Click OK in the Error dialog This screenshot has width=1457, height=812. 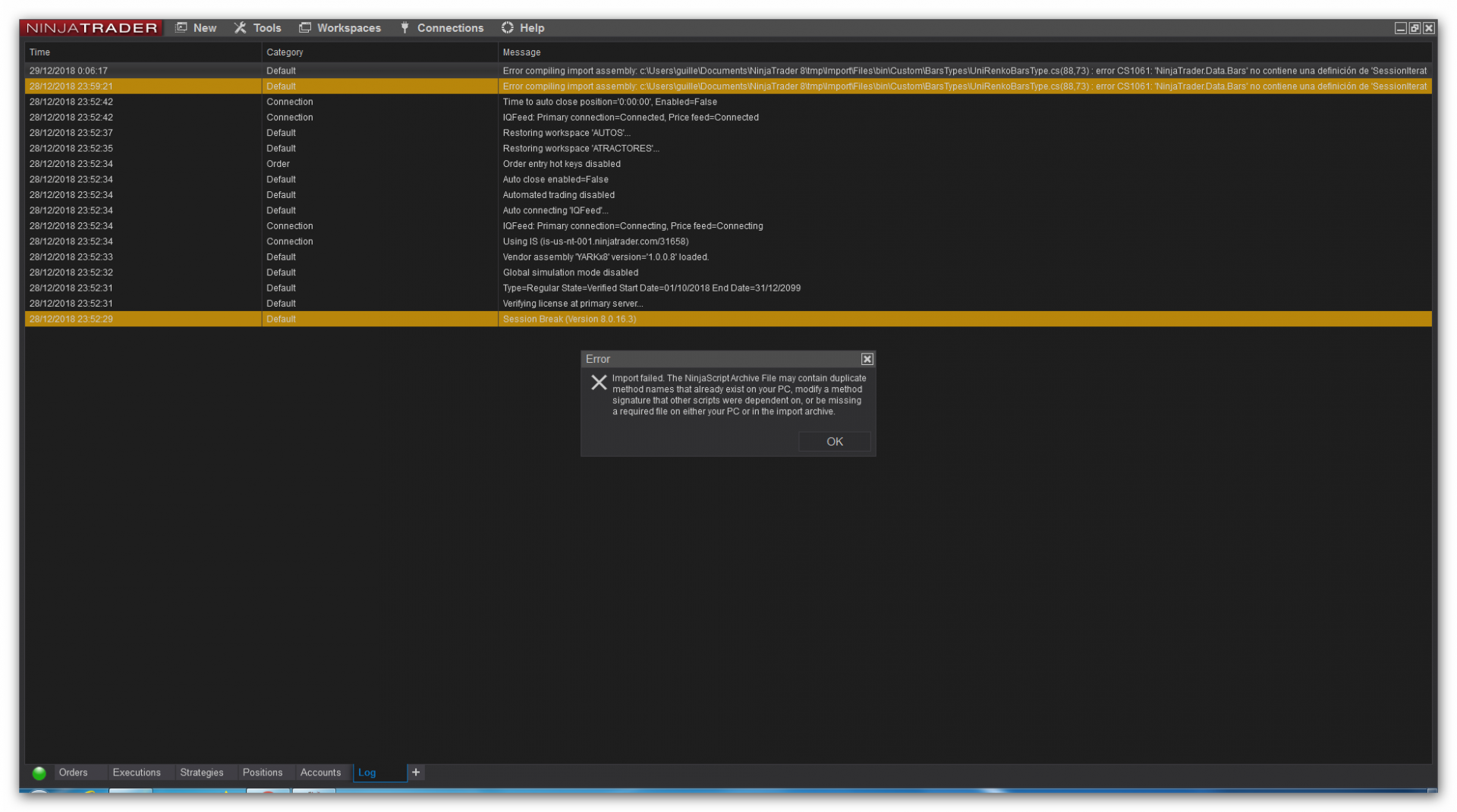pos(835,442)
